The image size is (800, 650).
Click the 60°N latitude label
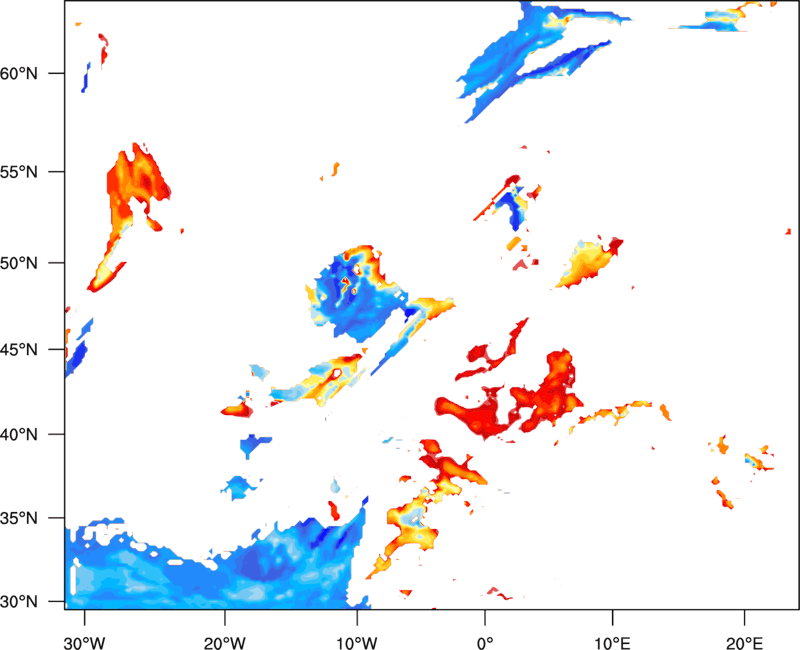click(x=19, y=73)
